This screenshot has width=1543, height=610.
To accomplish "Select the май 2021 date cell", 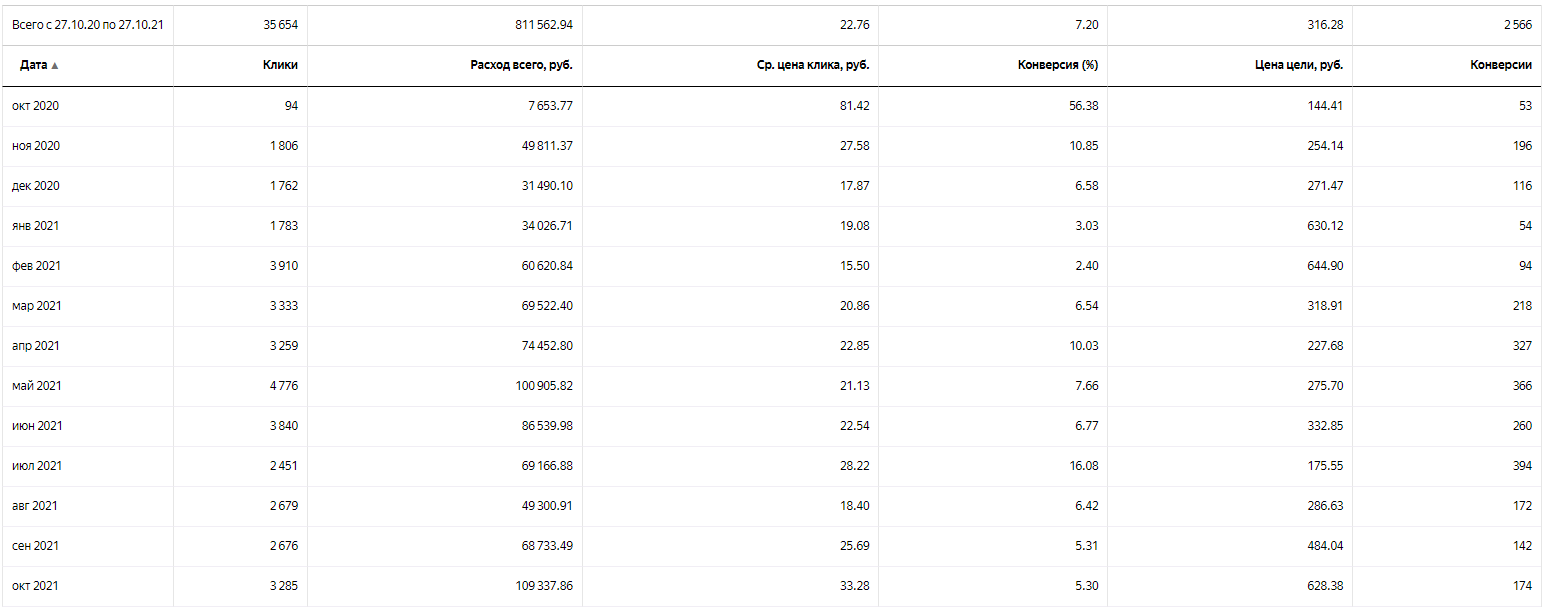I will point(36,386).
